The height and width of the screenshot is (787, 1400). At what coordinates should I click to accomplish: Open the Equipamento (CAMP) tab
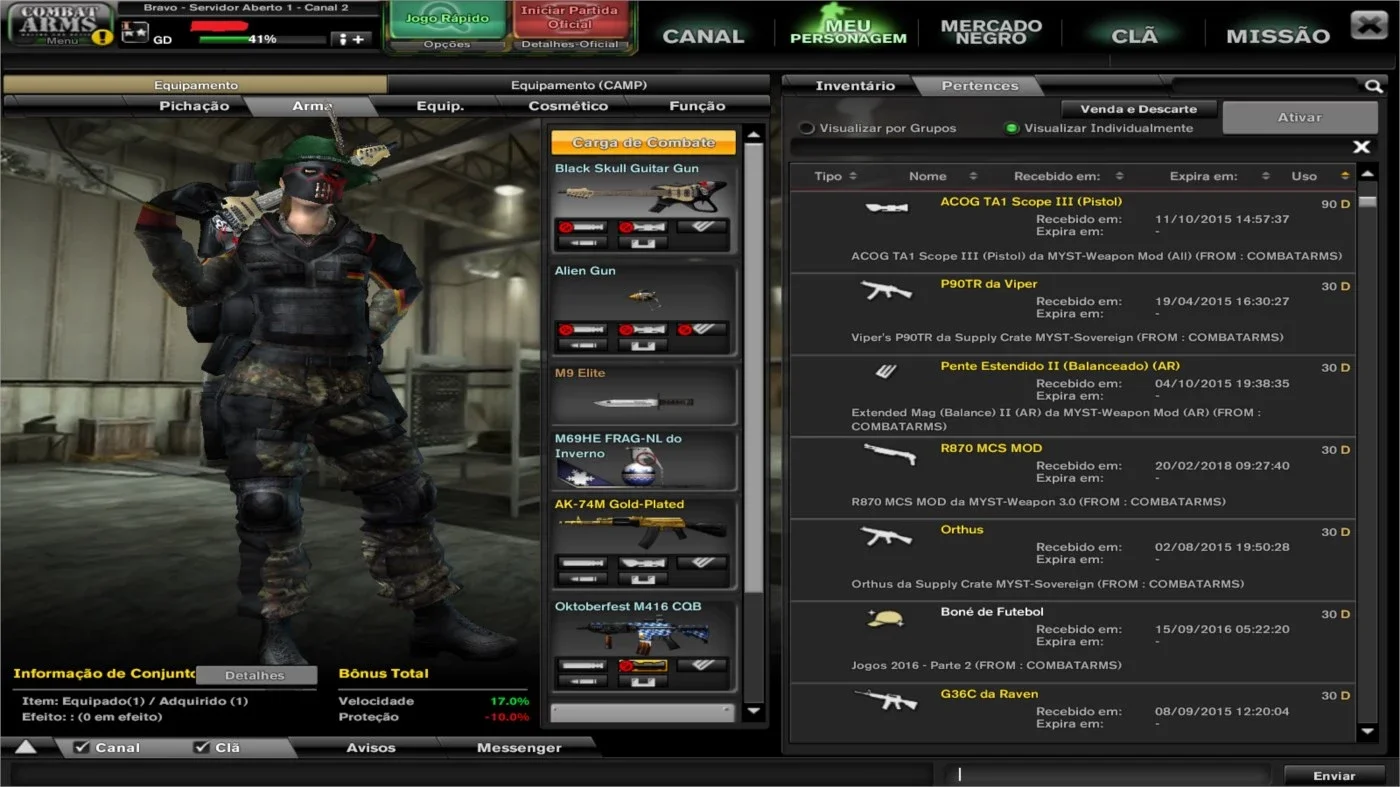click(578, 85)
